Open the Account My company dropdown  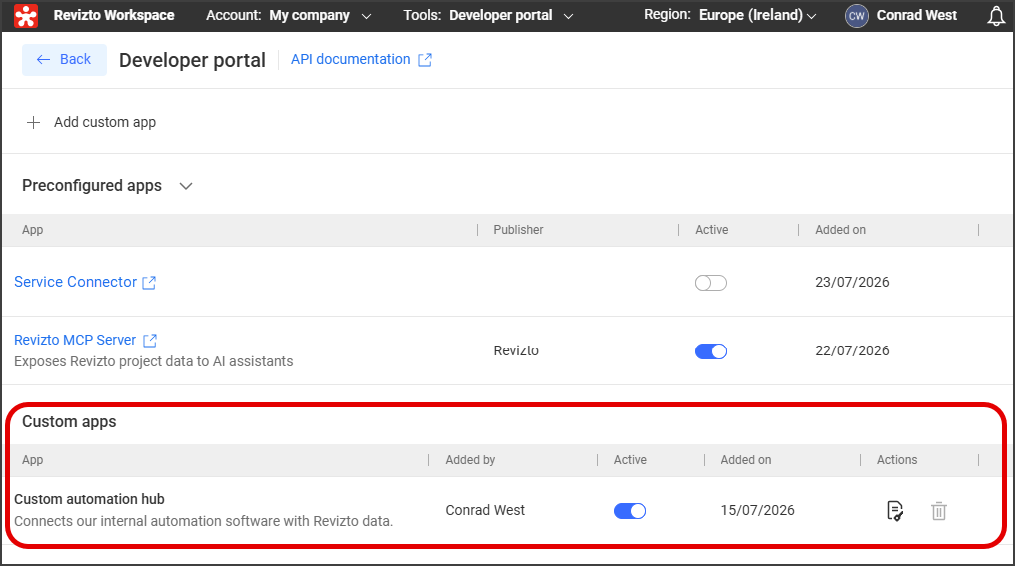pyautogui.click(x=289, y=16)
